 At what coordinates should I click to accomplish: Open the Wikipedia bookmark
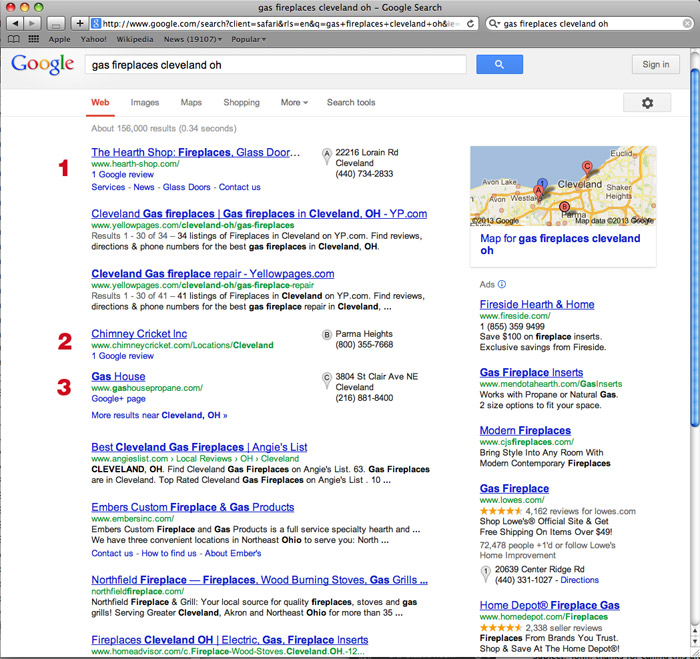tap(135, 39)
